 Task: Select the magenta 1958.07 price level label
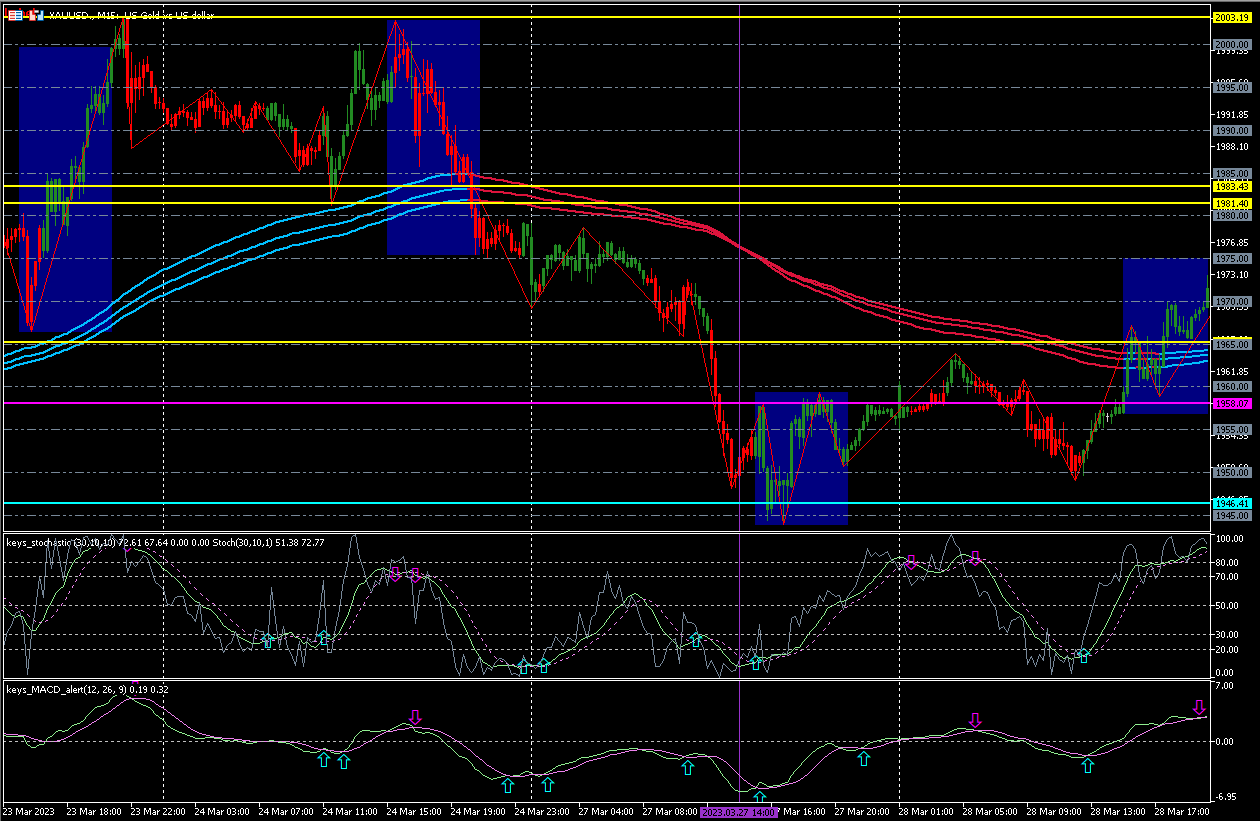tap(1230, 403)
